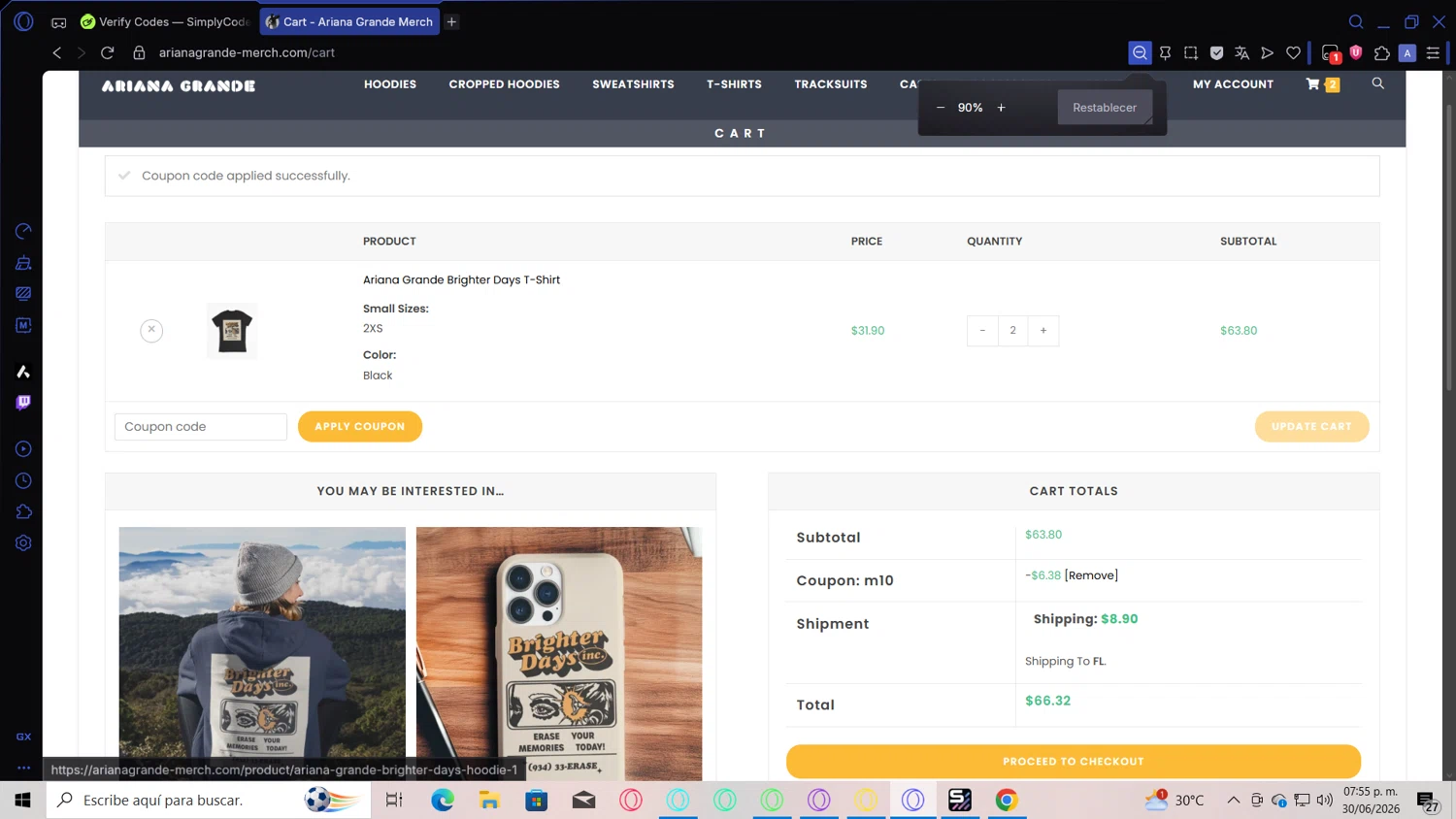Click the profile 'A' avatar in toolbar
The height and width of the screenshot is (819, 1456).
pyautogui.click(x=1406, y=52)
